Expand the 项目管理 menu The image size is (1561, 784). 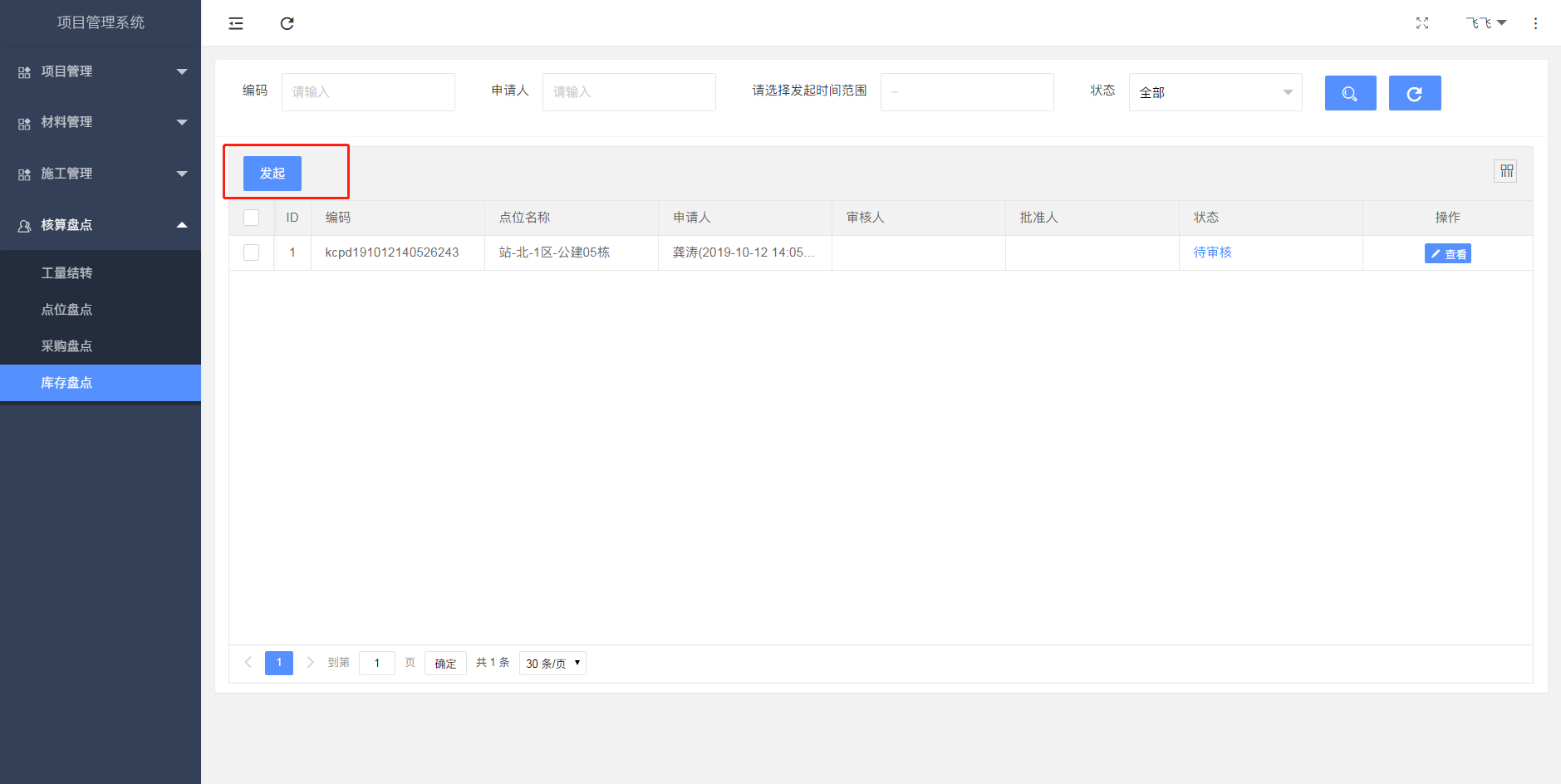[x=182, y=72]
